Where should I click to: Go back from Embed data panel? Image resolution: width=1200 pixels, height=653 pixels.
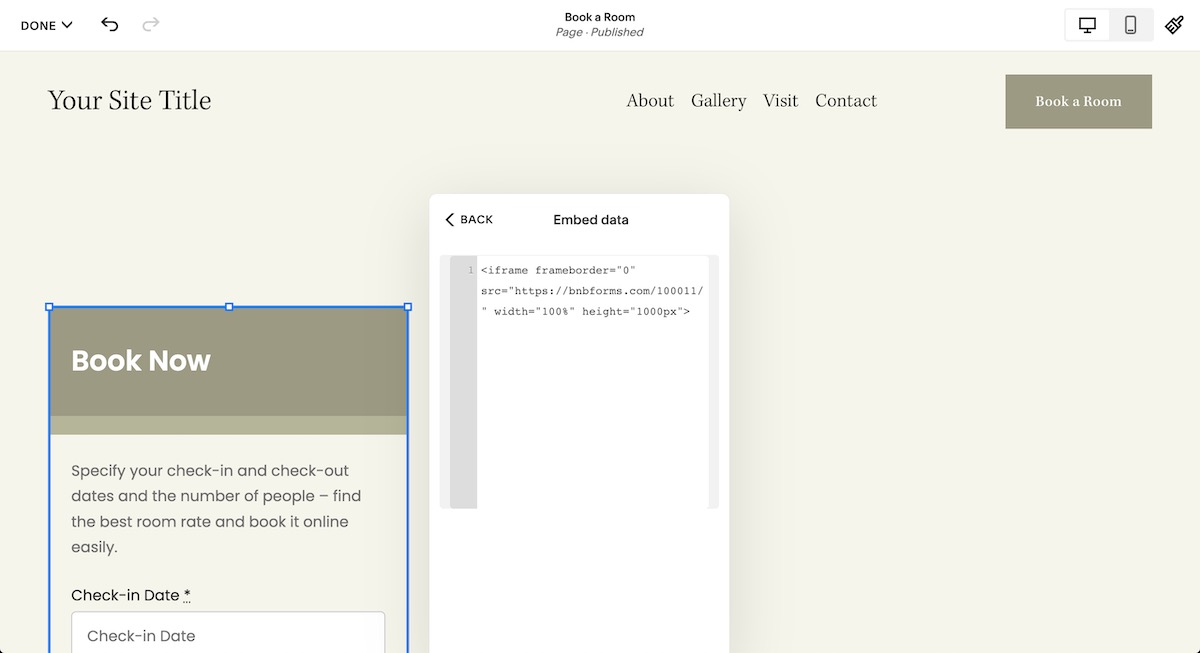469,219
